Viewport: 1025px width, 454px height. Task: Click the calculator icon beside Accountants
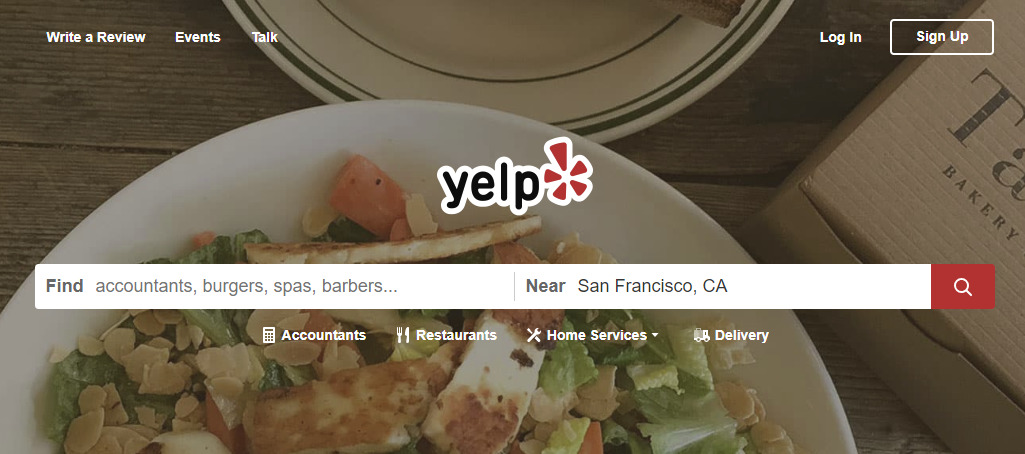pos(269,335)
